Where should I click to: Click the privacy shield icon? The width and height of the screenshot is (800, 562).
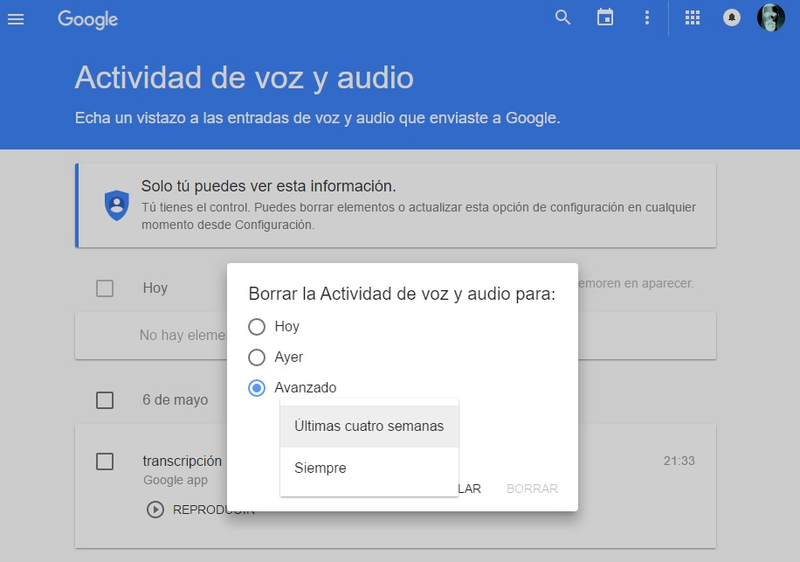click(x=117, y=206)
